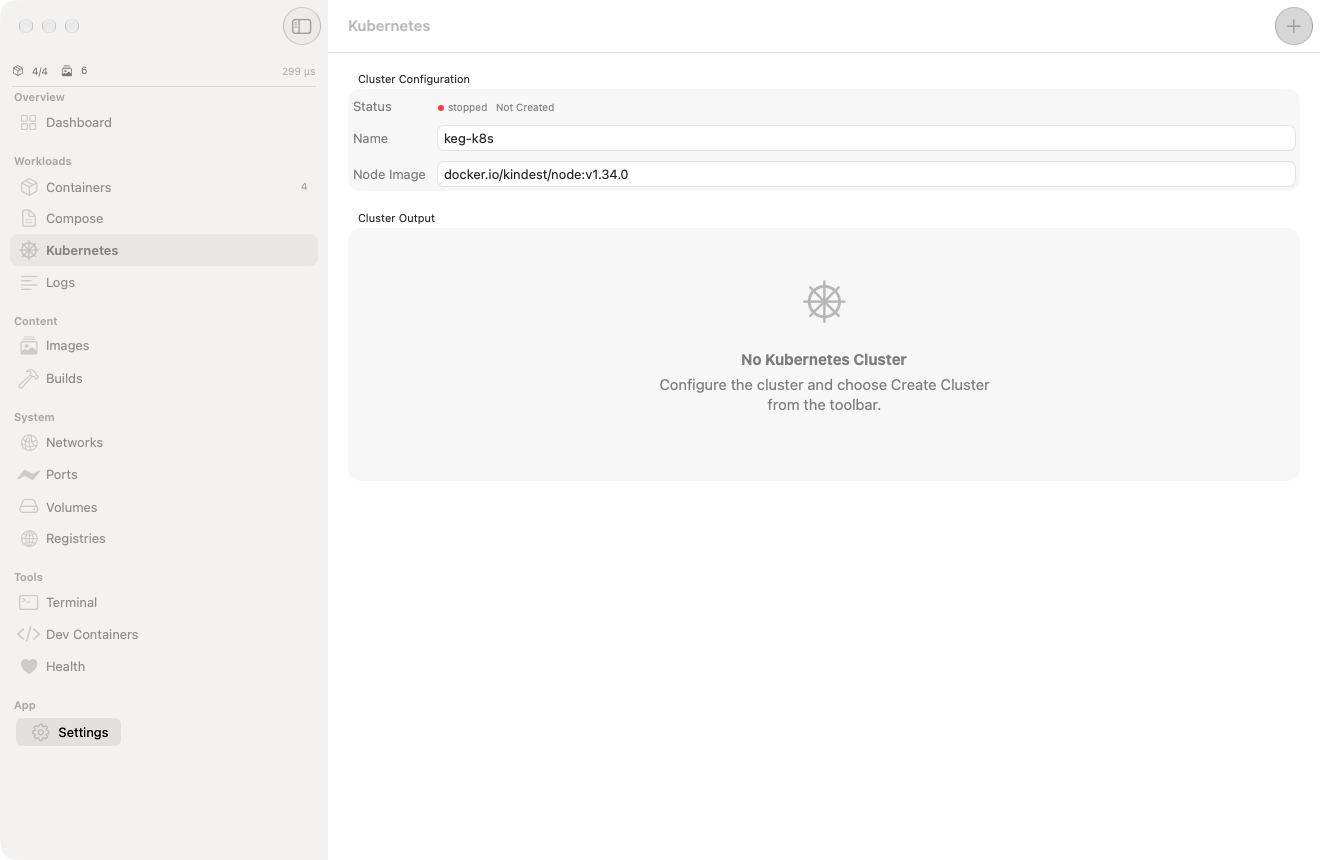Open Settings in the App section
The width and height of the screenshot is (1320, 860).
point(69,732)
